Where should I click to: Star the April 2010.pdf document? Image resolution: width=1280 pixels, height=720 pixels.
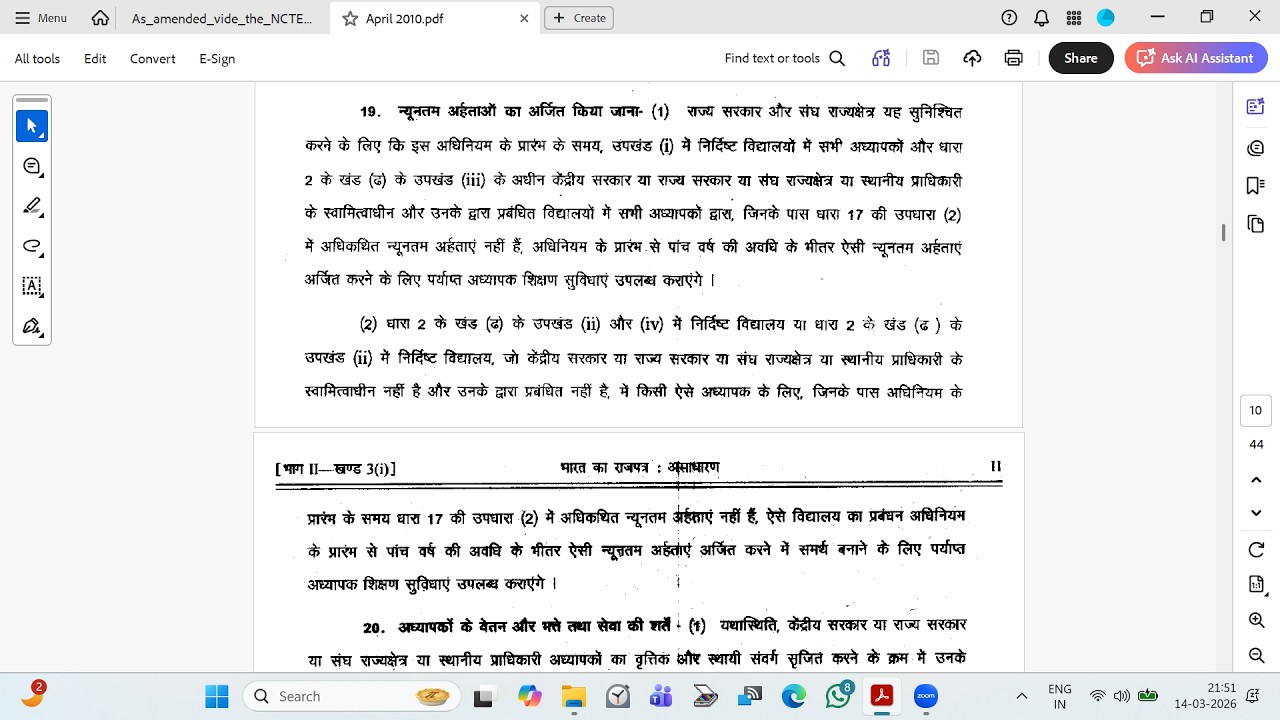coord(350,18)
